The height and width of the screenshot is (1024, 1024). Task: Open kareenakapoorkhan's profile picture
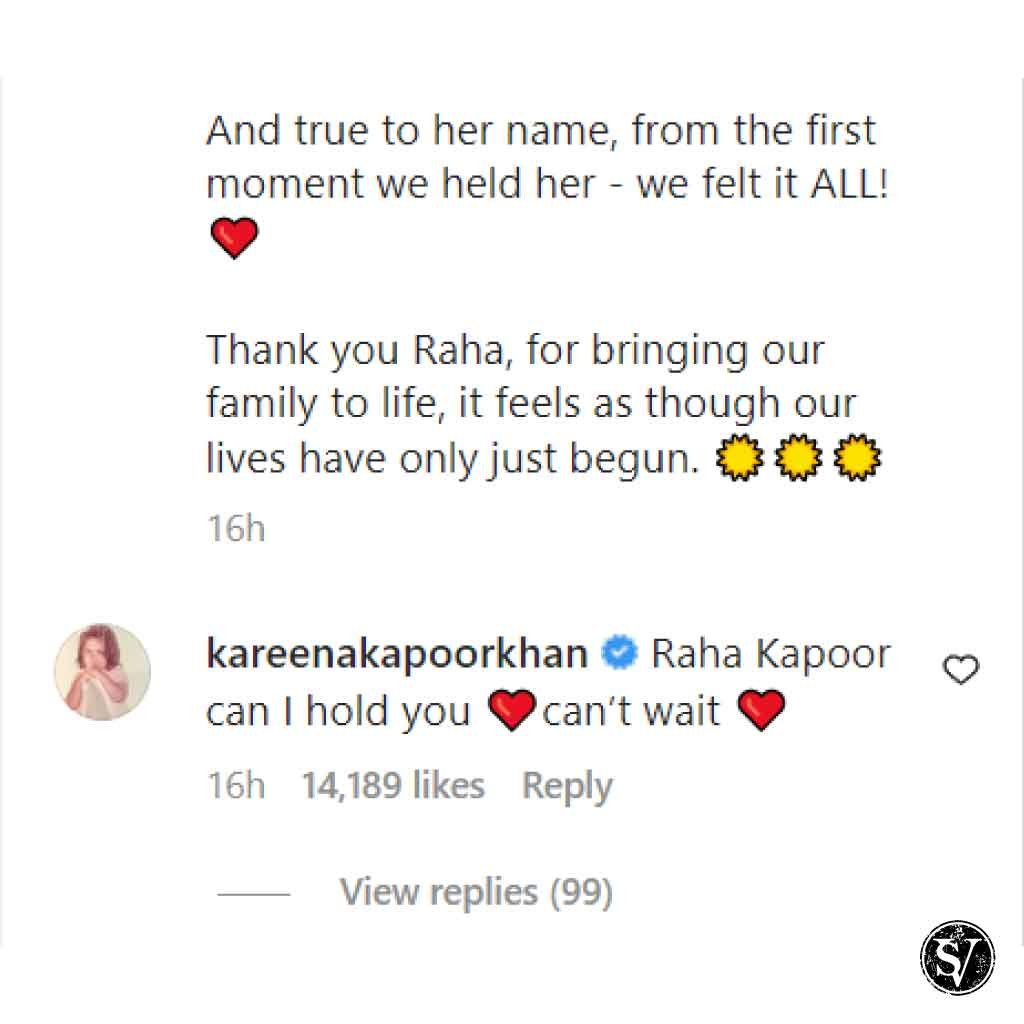pos(103,671)
